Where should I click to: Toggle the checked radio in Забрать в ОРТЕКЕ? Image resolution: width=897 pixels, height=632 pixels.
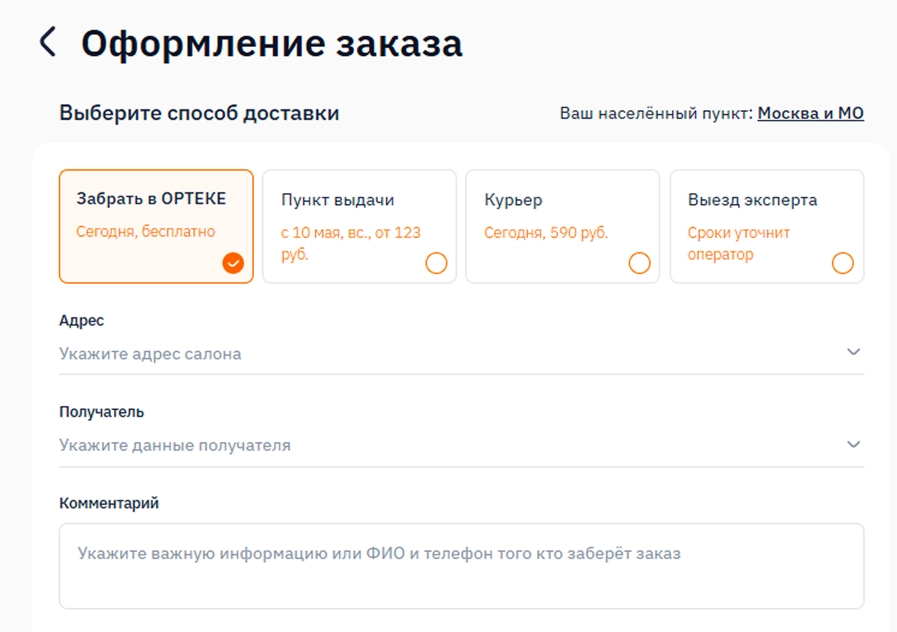click(x=233, y=263)
